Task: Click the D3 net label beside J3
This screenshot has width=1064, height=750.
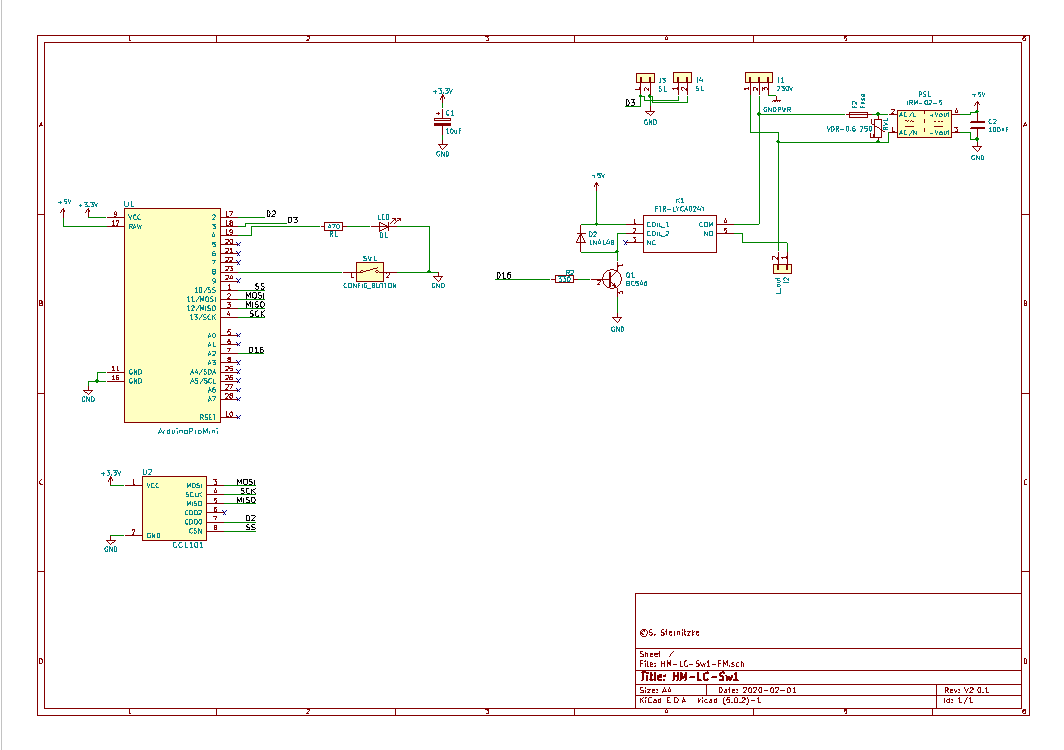Action: coord(630,102)
